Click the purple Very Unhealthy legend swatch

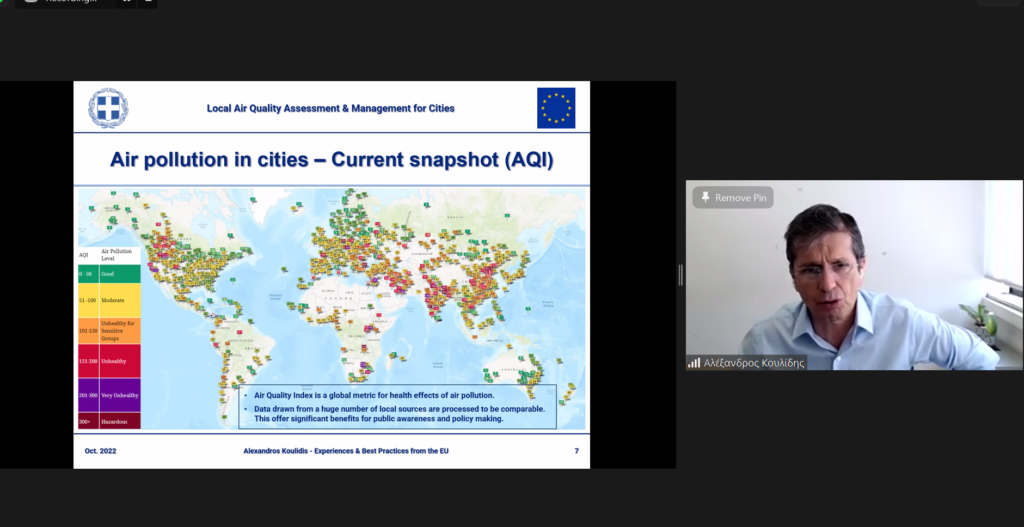click(109, 395)
